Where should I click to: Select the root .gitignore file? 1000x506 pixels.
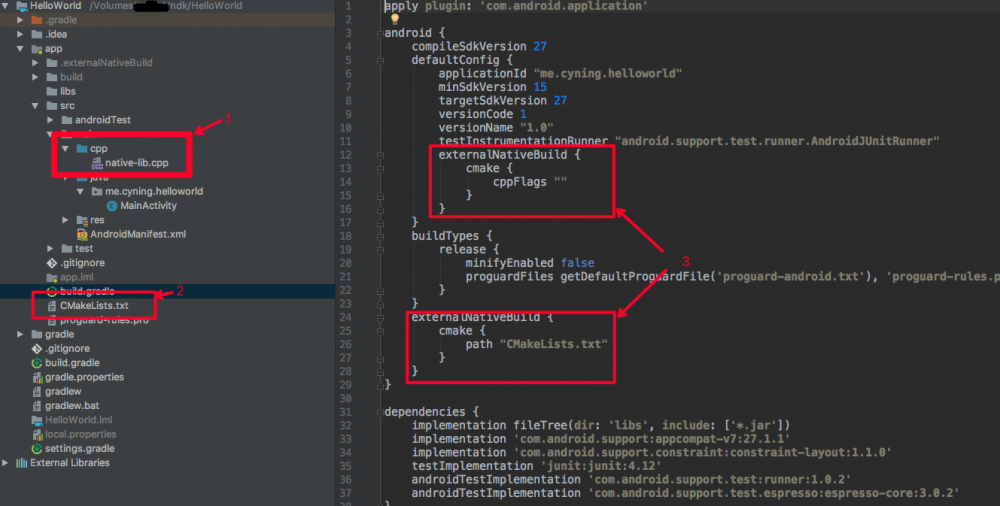coord(67,349)
